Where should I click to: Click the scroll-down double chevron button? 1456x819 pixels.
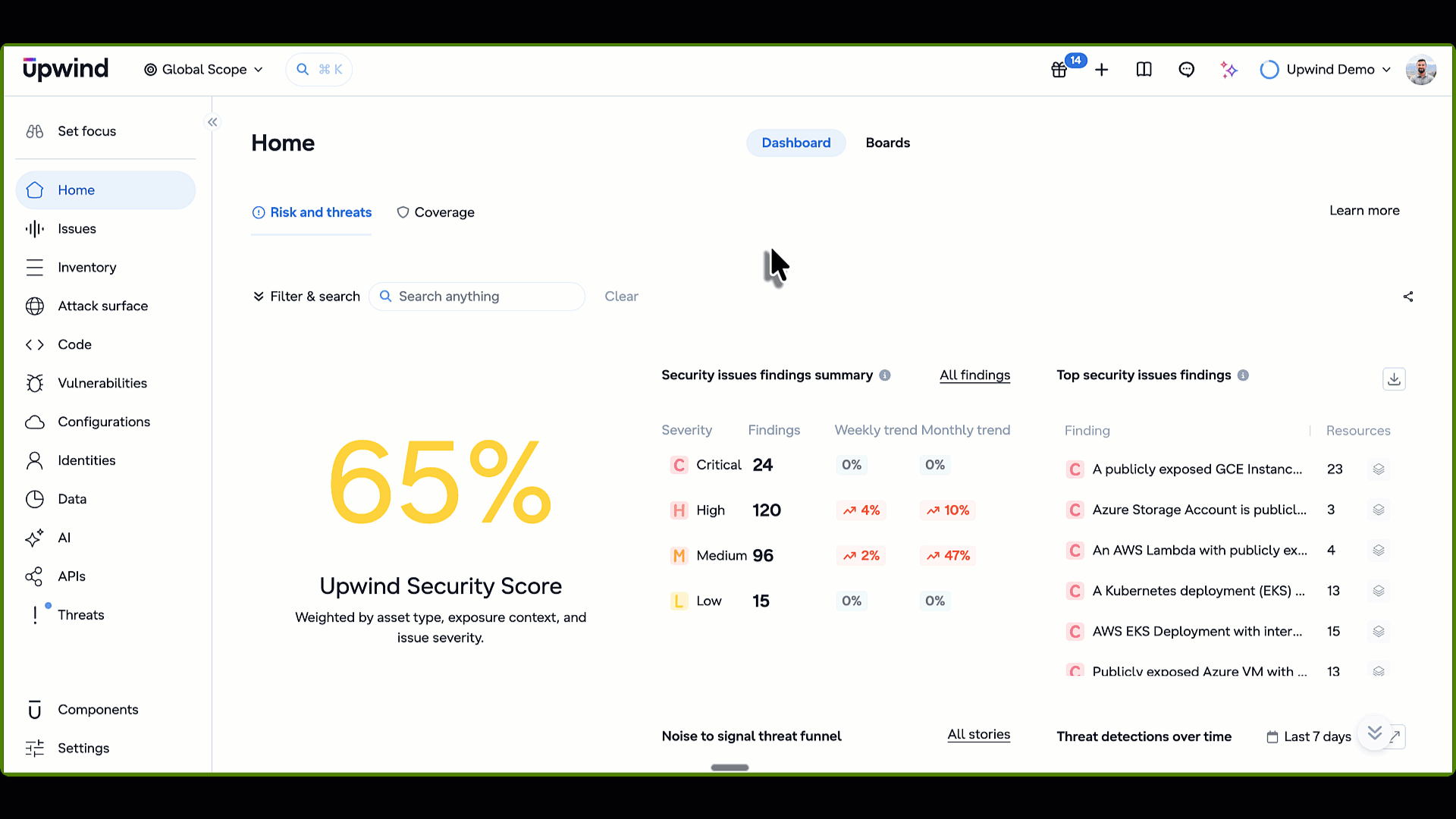[x=1374, y=733]
